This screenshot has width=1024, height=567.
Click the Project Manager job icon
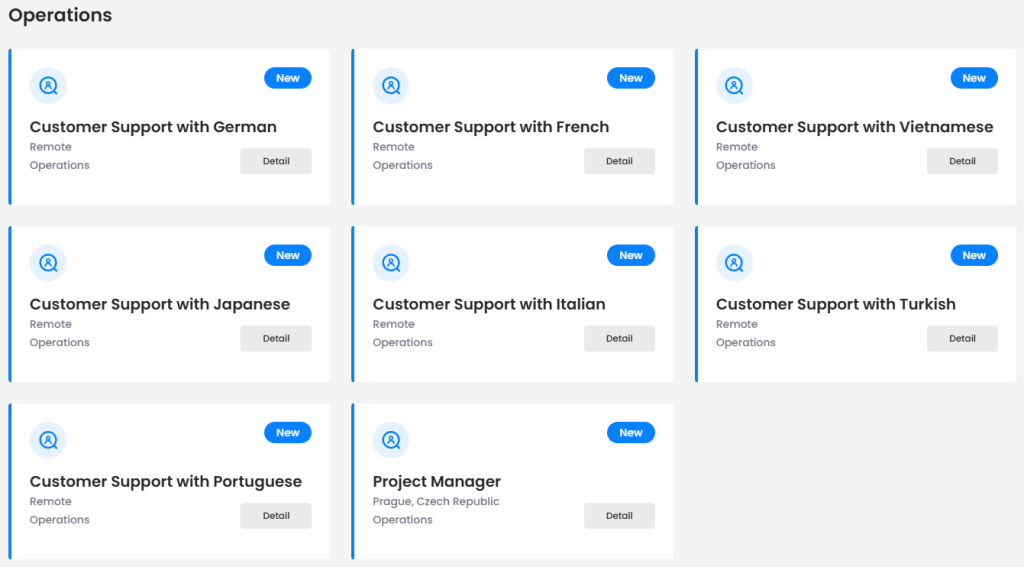(x=391, y=440)
